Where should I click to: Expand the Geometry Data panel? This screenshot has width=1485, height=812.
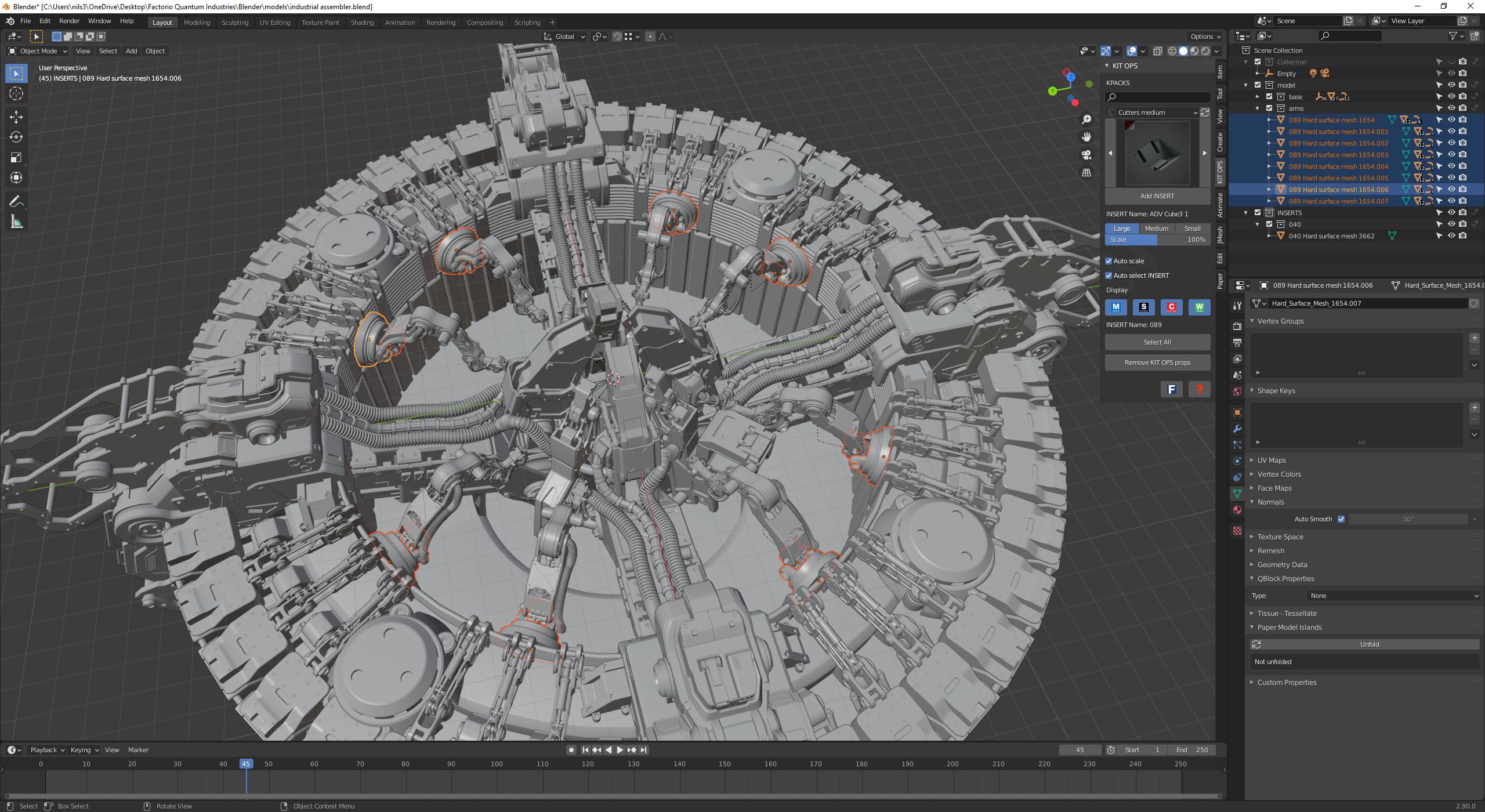(1282, 565)
